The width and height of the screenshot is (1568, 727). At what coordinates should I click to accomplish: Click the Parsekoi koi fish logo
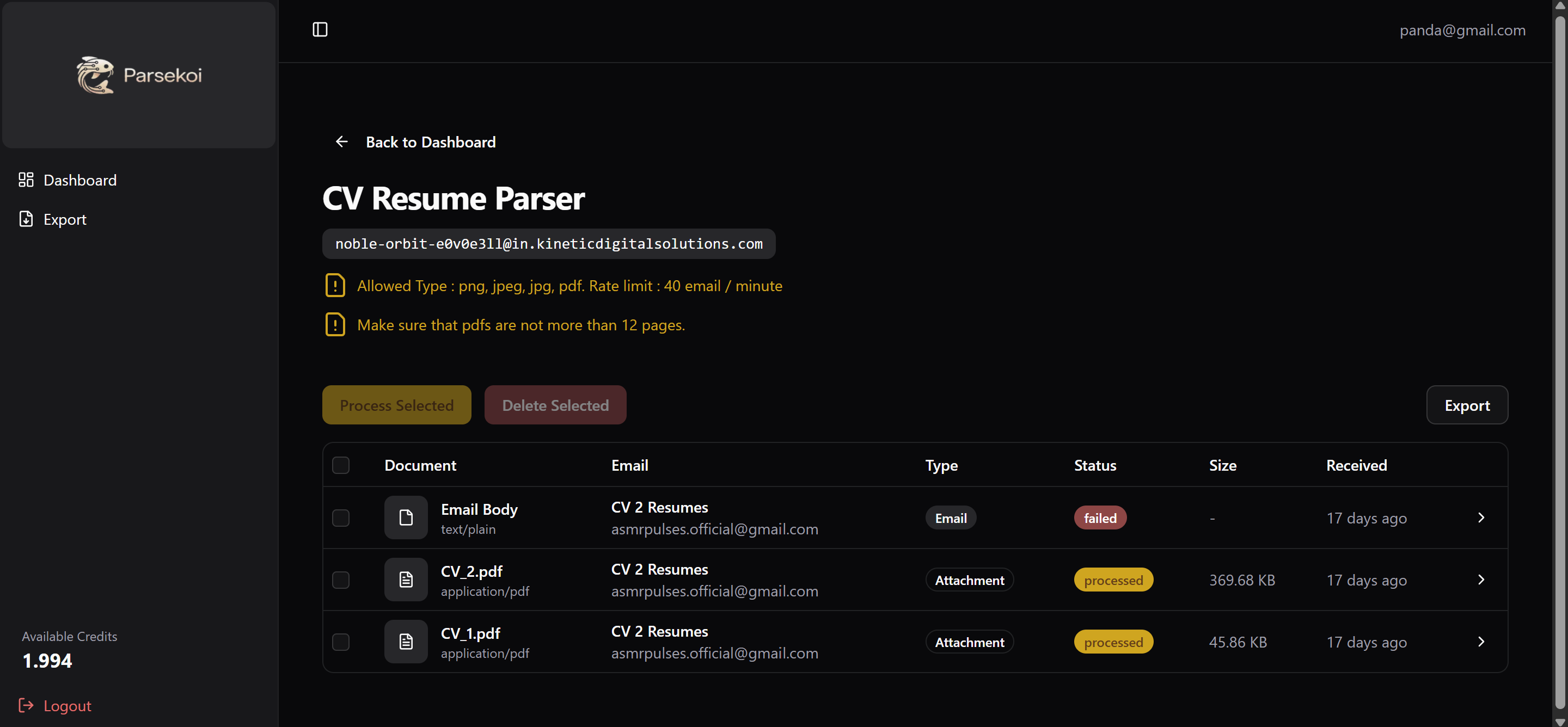96,76
